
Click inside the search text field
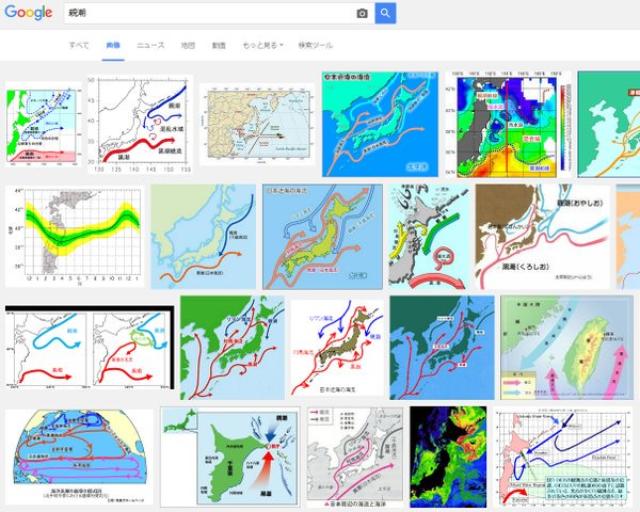pos(200,13)
